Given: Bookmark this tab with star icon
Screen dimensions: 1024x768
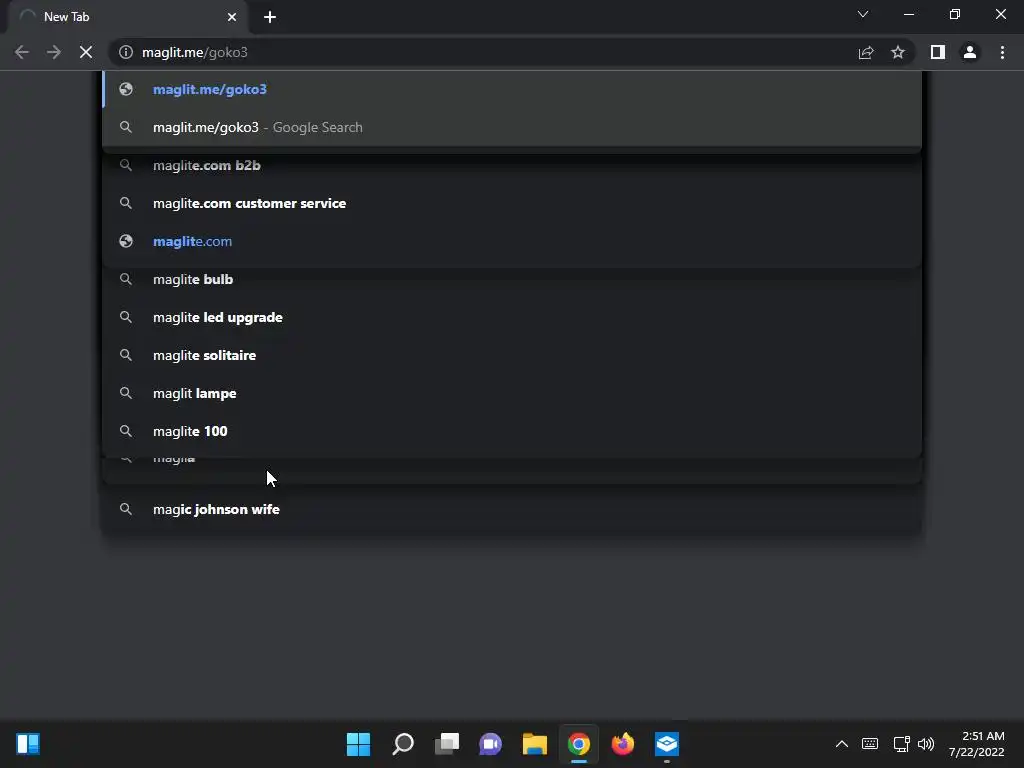Looking at the screenshot, I should point(898,52).
